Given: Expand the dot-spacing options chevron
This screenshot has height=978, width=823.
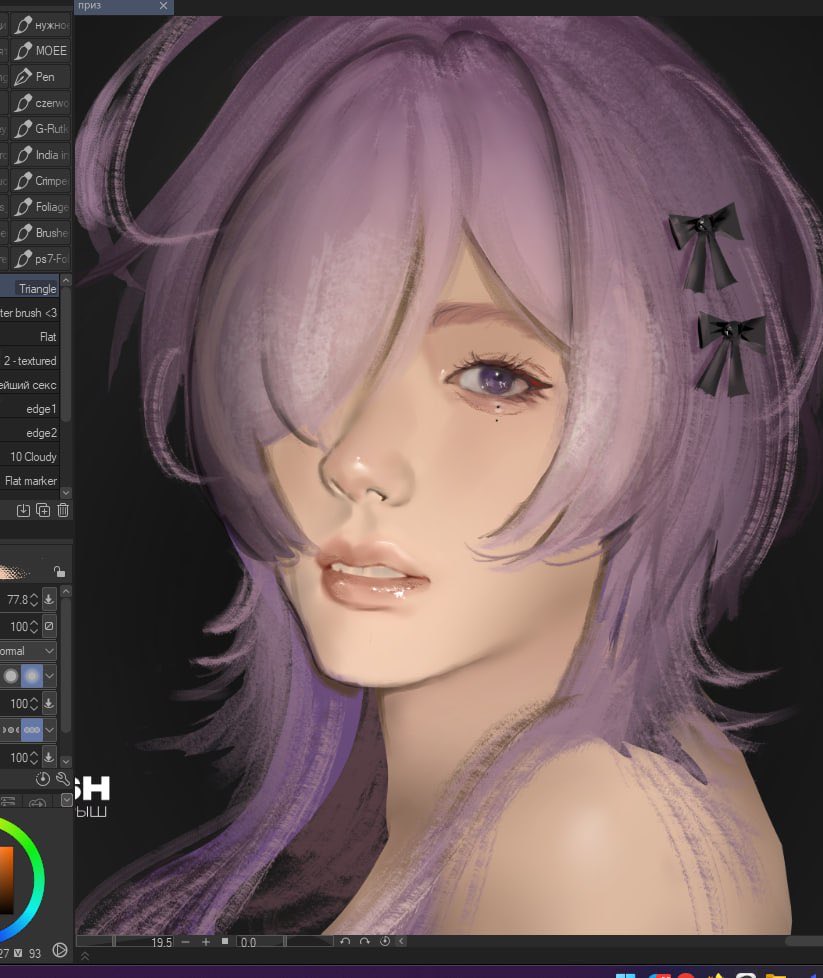Looking at the screenshot, I should 49,729.
